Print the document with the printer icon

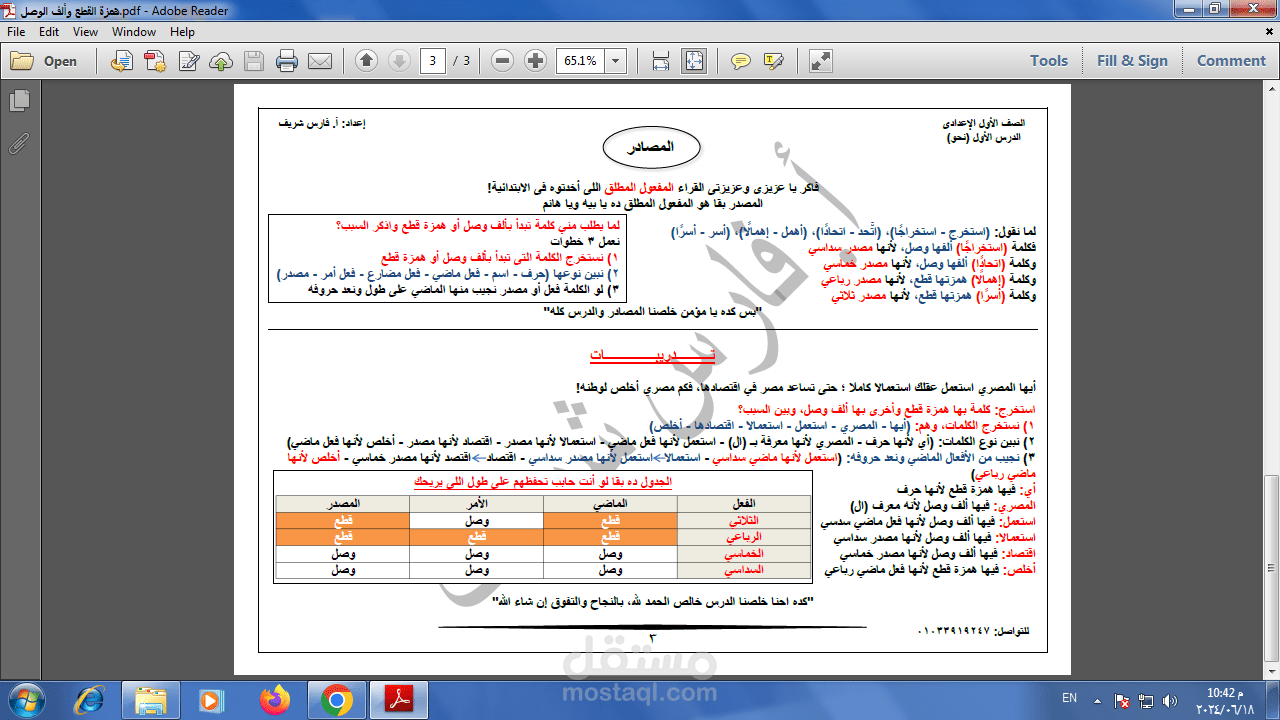(287, 61)
